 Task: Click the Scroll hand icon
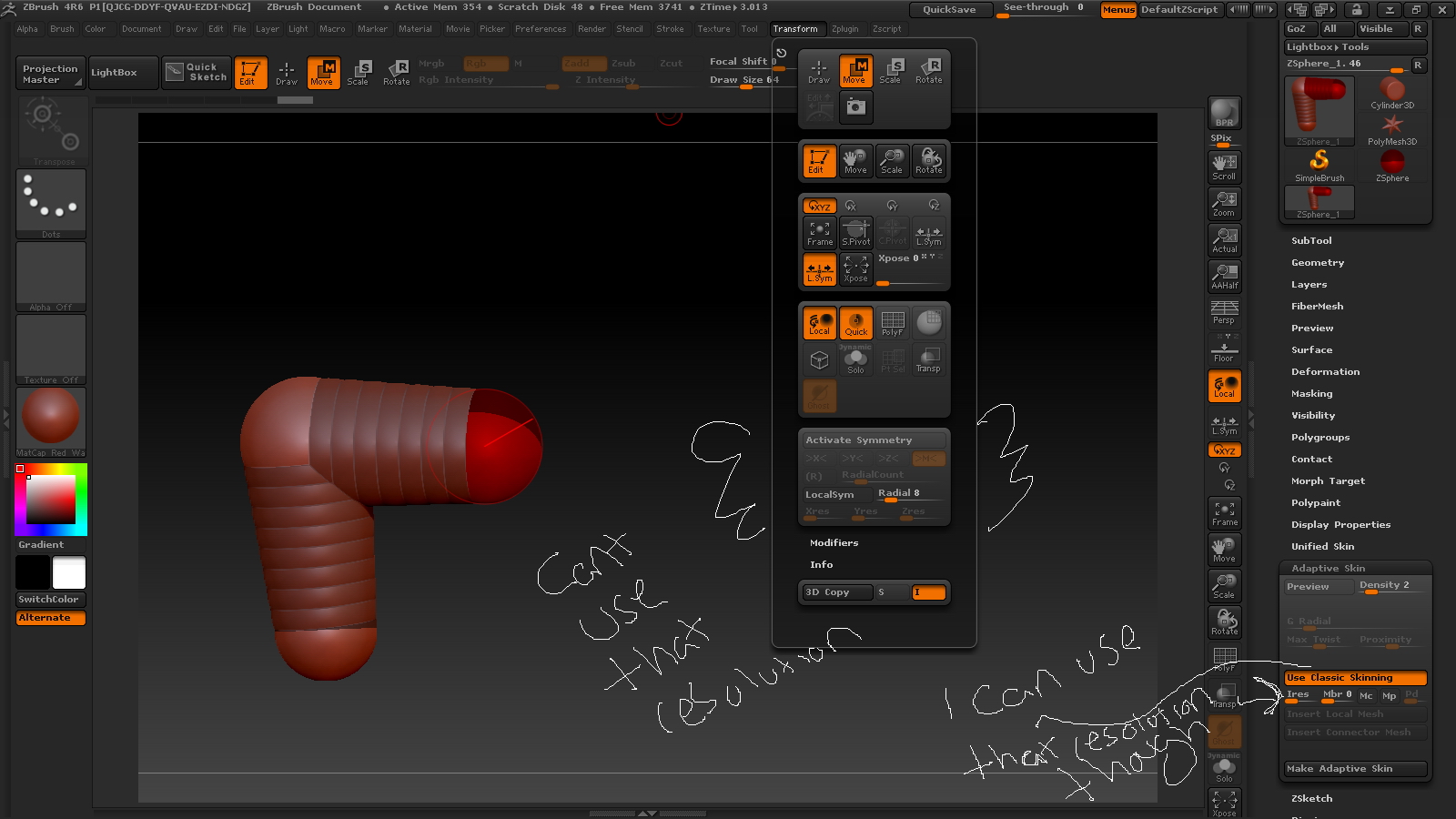tap(1224, 167)
